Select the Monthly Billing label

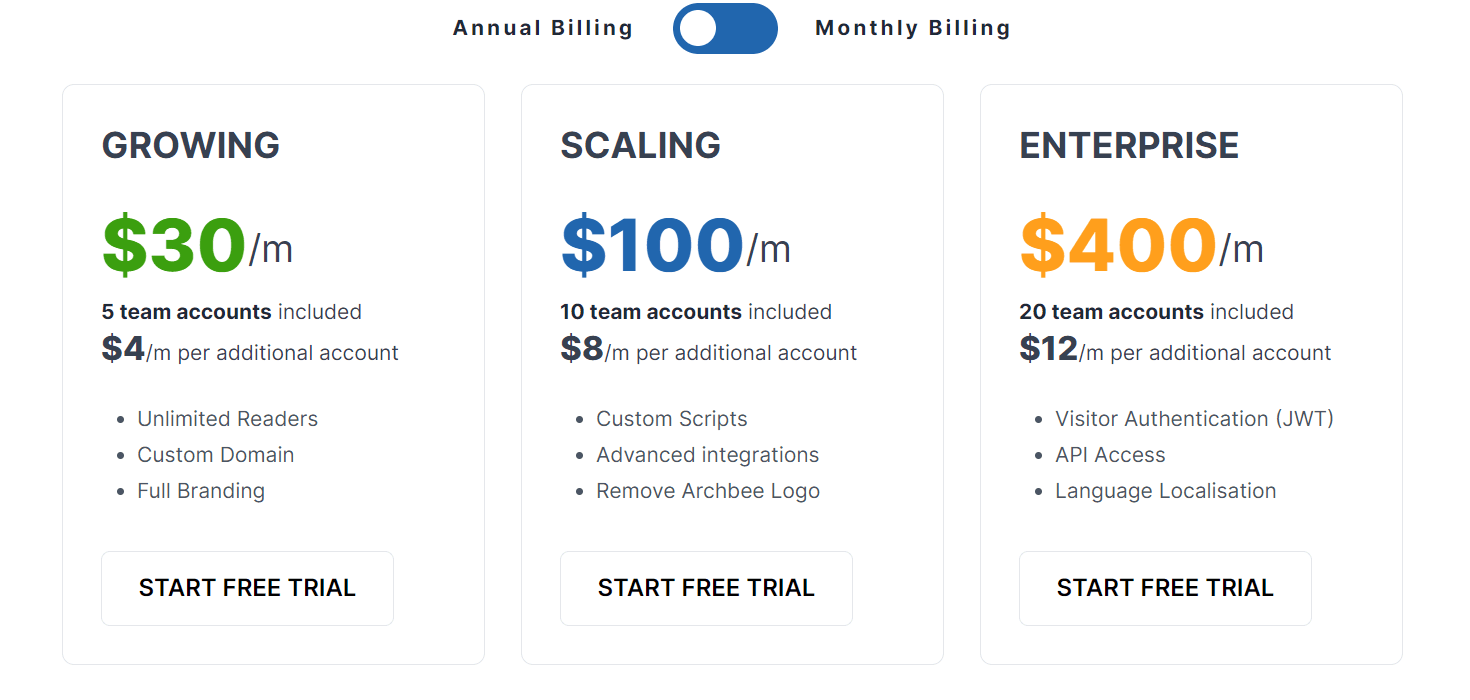(x=912, y=28)
